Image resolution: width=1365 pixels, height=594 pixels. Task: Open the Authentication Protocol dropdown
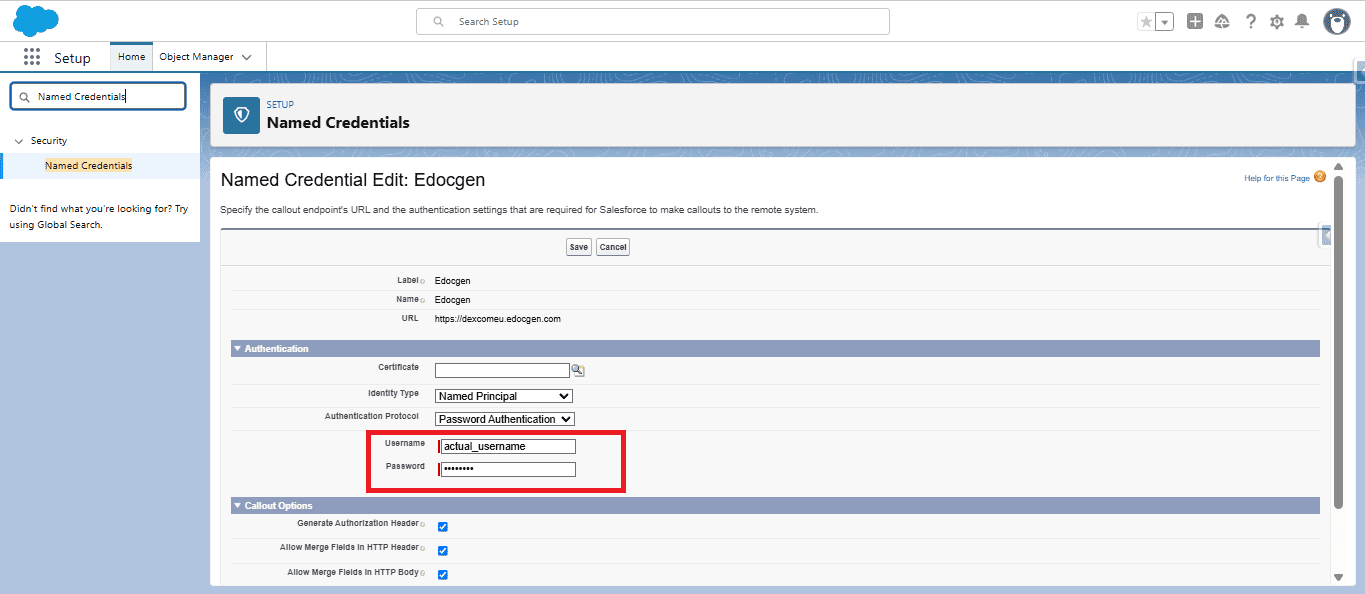click(505, 419)
